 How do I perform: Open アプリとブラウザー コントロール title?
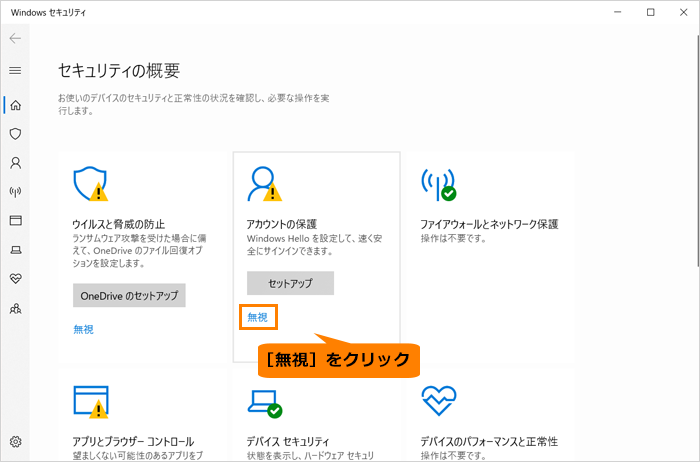point(133,441)
